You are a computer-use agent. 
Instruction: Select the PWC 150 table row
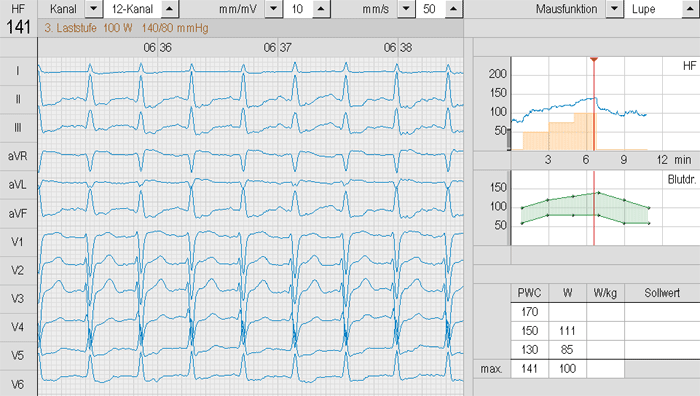tap(605, 331)
